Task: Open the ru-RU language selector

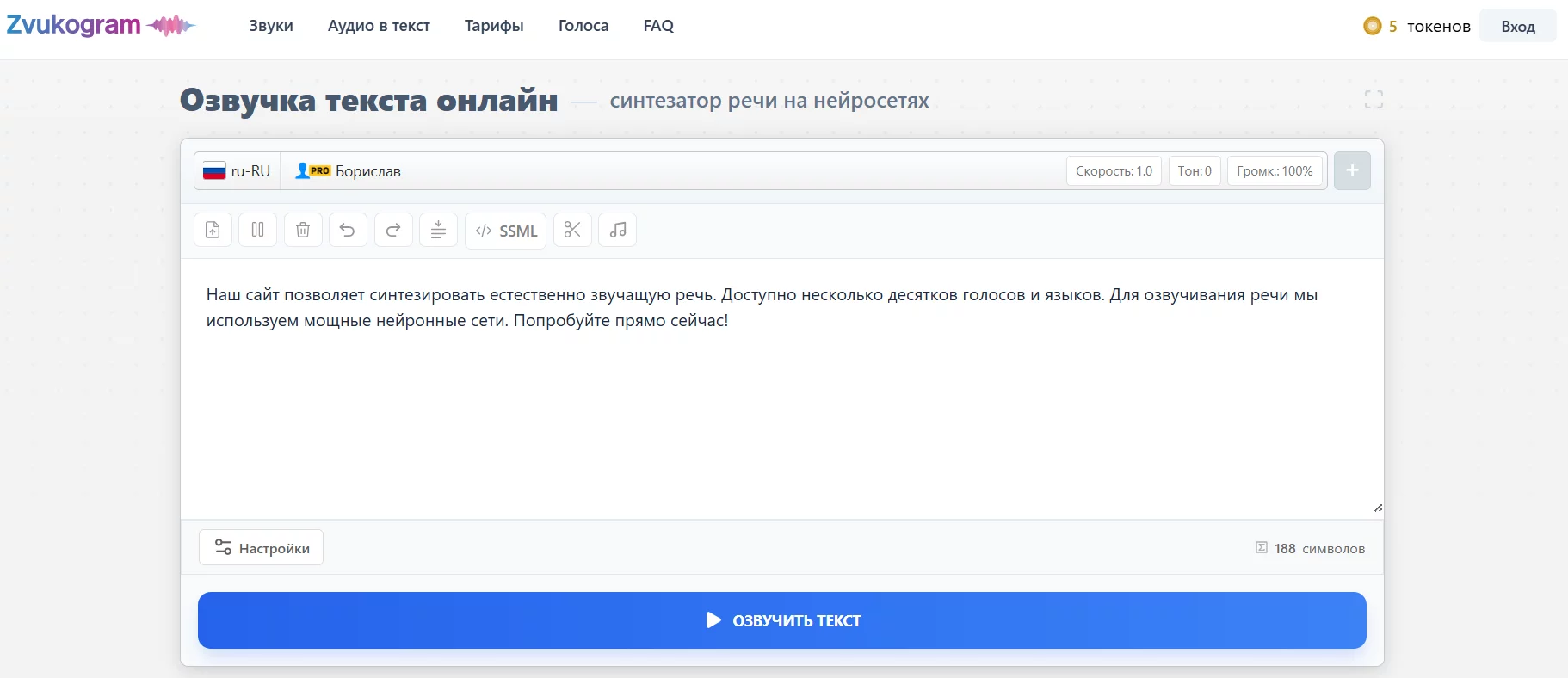Action: 238,171
